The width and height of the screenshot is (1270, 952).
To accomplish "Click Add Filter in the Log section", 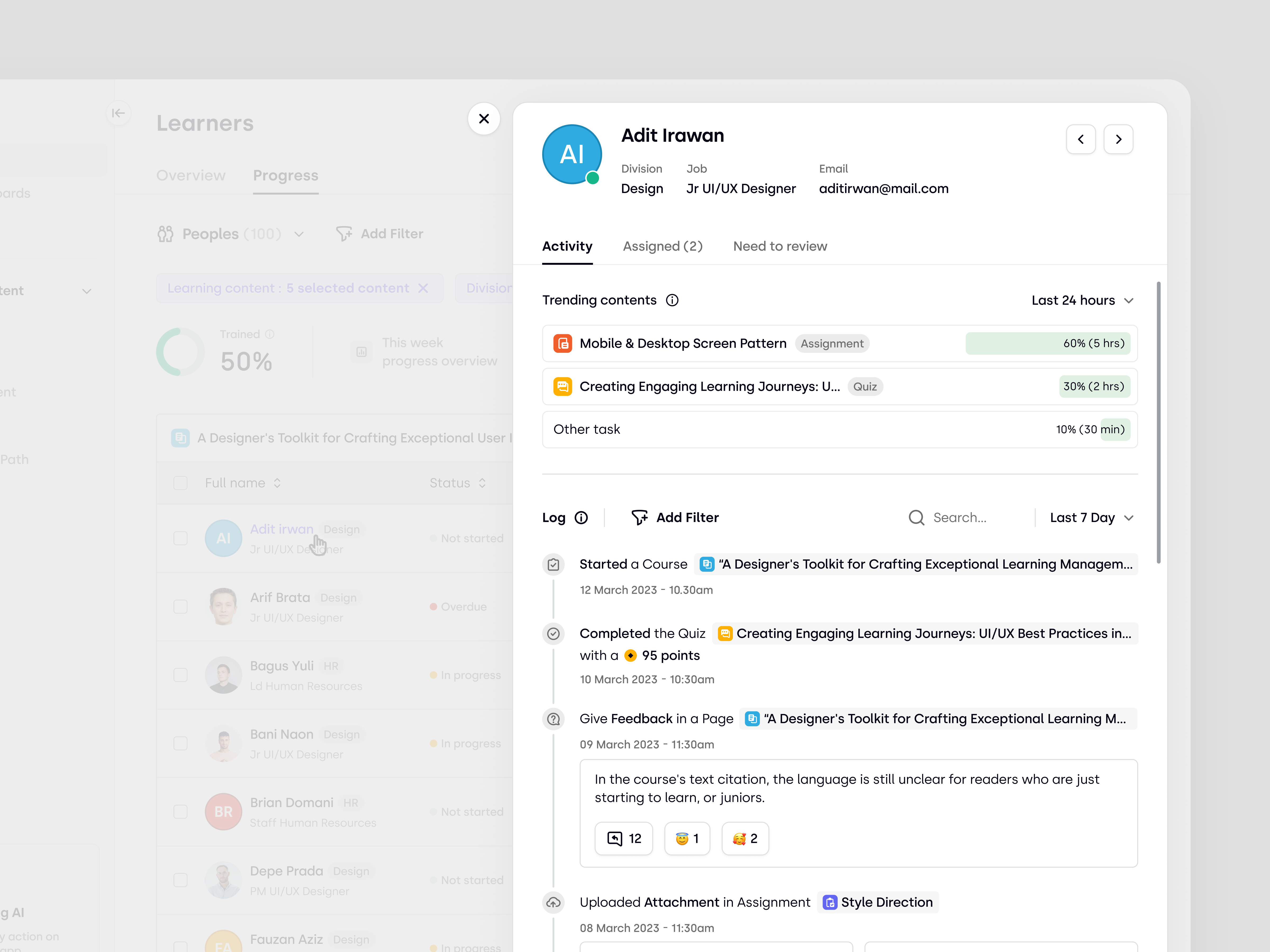I will (x=675, y=518).
